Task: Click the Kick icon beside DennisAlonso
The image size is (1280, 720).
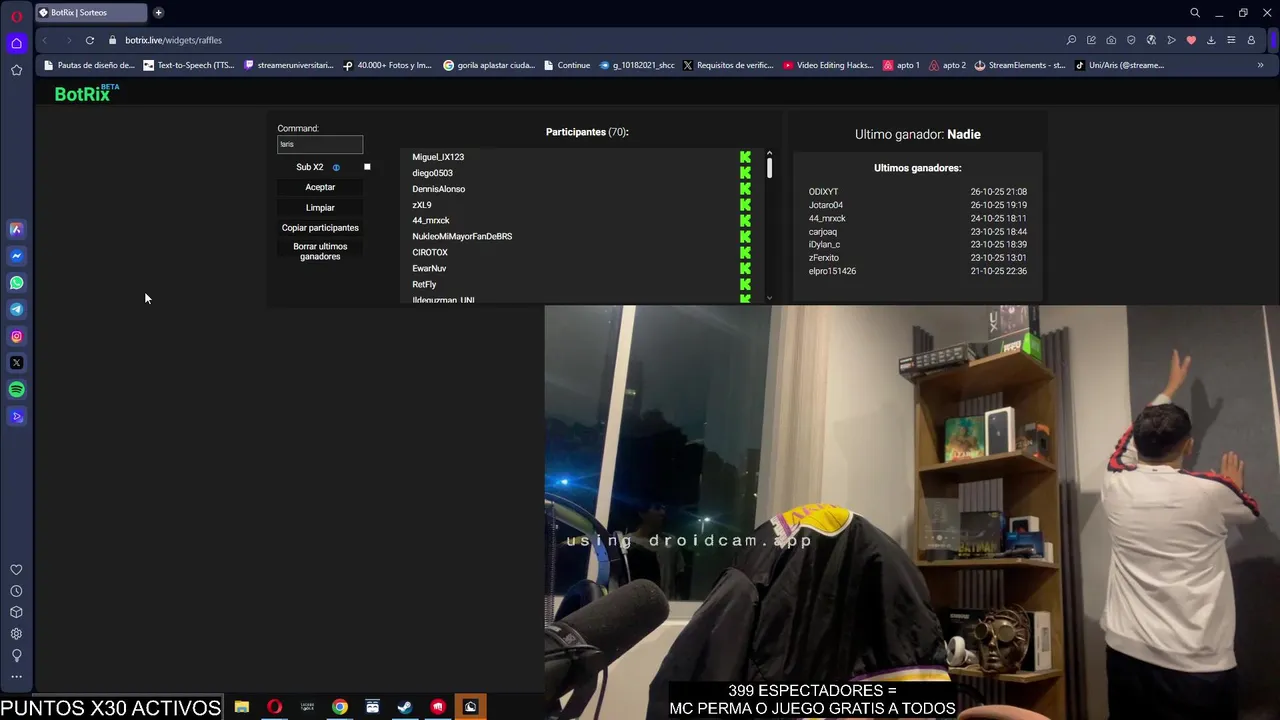Action: [745, 189]
